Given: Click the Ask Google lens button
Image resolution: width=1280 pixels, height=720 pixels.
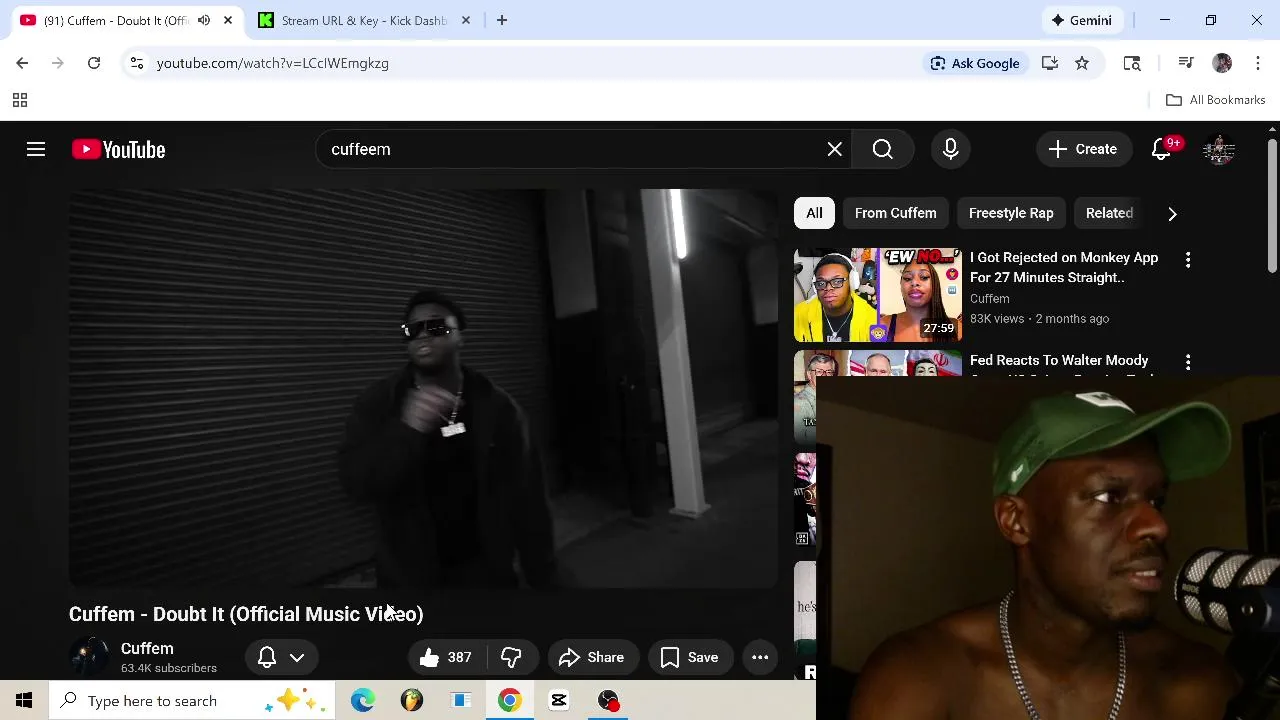Looking at the screenshot, I should pos(975,63).
